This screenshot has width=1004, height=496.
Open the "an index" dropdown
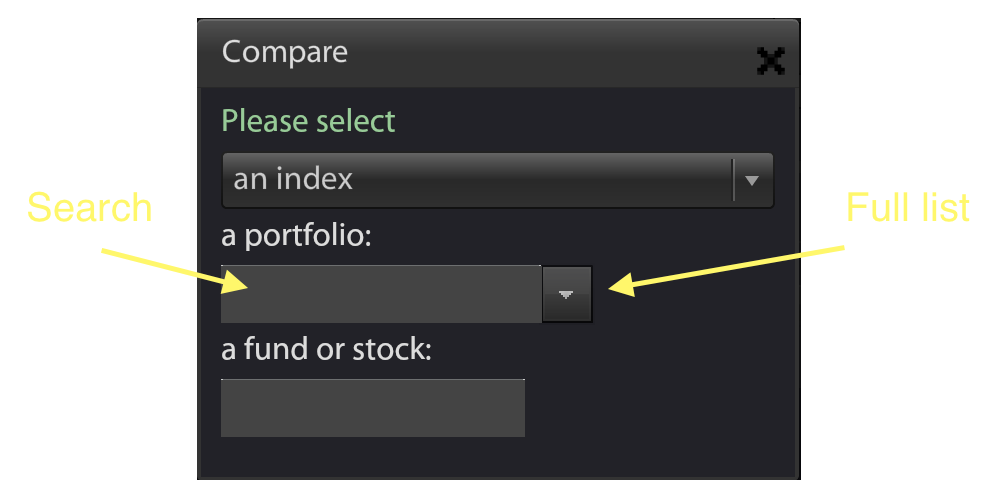[x=478, y=180]
